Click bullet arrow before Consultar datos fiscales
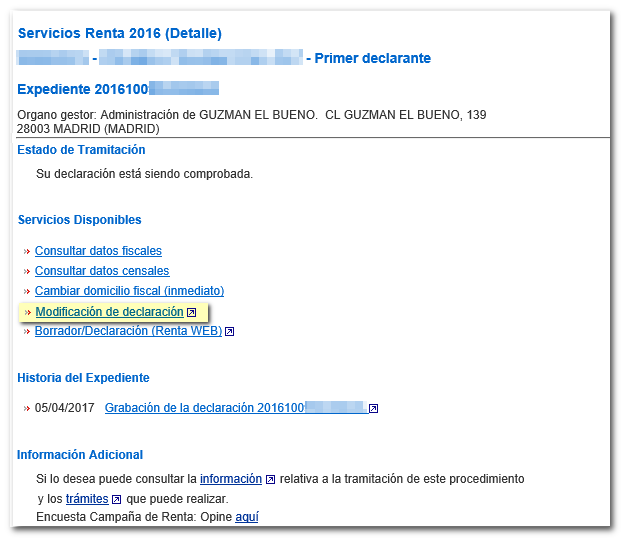Image resolution: width=621 pixels, height=538 pixels. click(27, 252)
